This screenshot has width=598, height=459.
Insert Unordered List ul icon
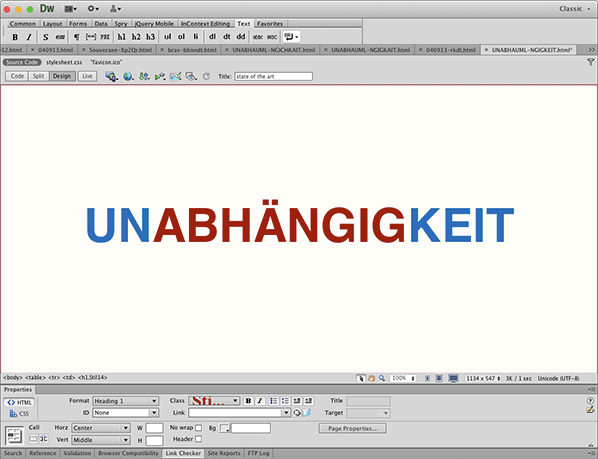pos(167,37)
